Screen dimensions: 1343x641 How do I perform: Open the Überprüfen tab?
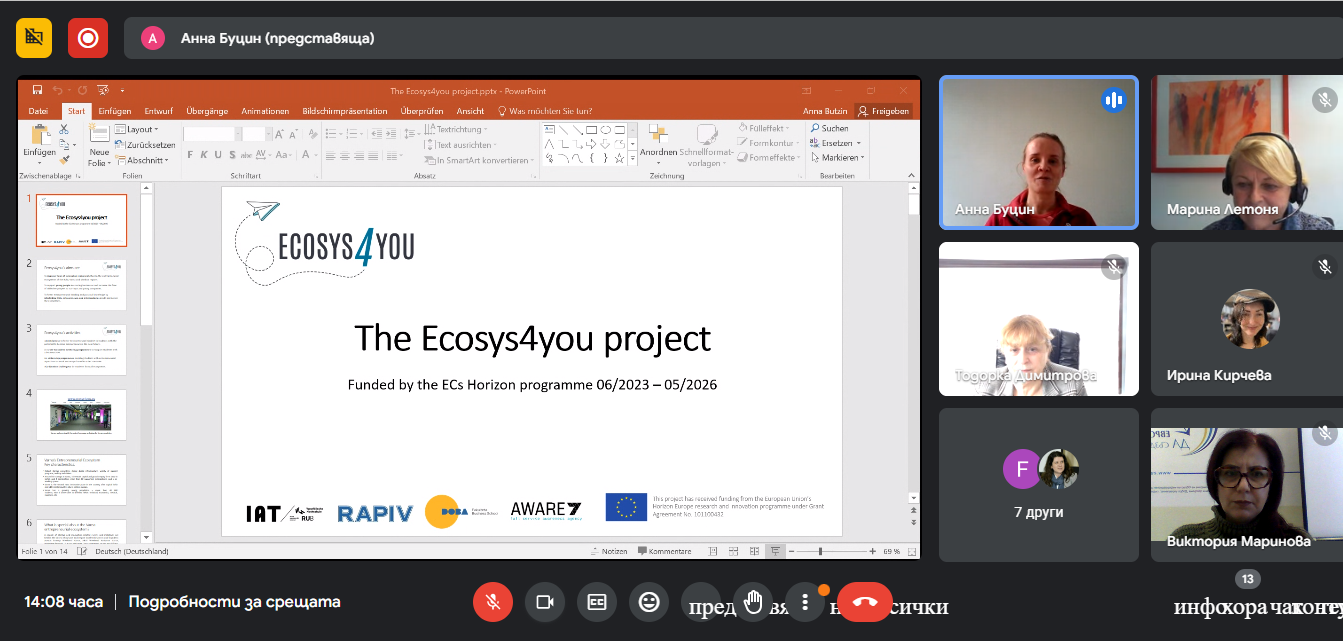pos(422,111)
